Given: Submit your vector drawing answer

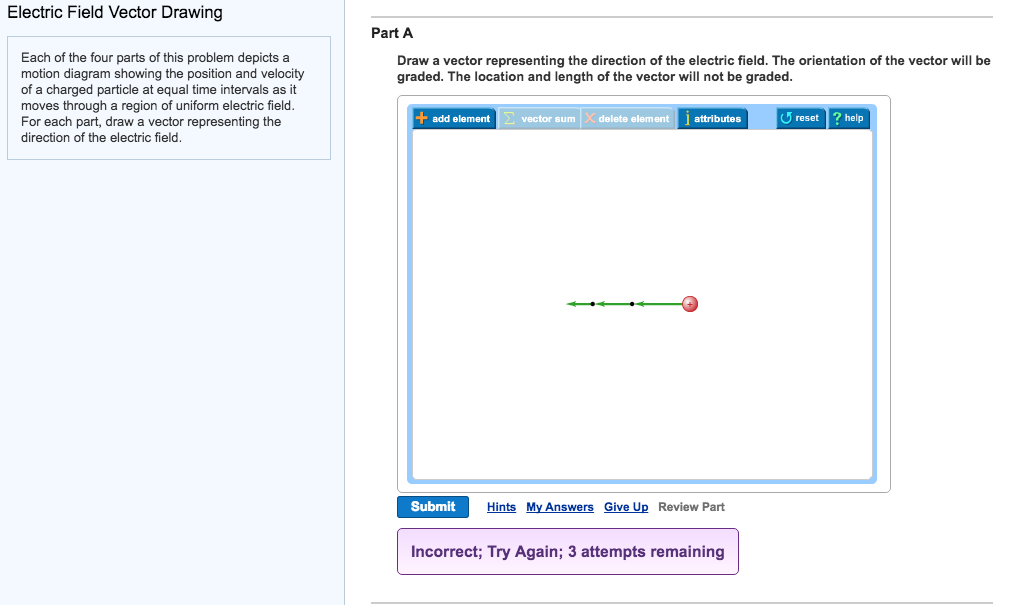Looking at the screenshot, I should tap(433, 507).
